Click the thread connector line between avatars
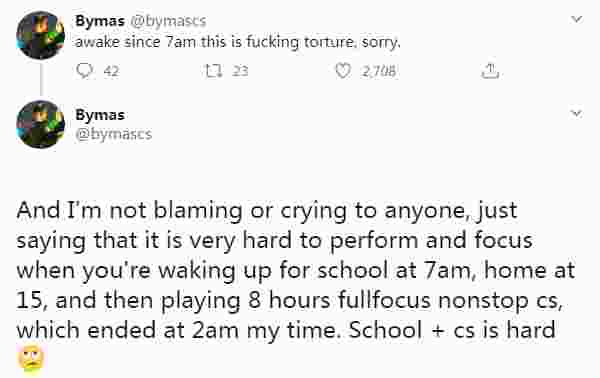 41,80
